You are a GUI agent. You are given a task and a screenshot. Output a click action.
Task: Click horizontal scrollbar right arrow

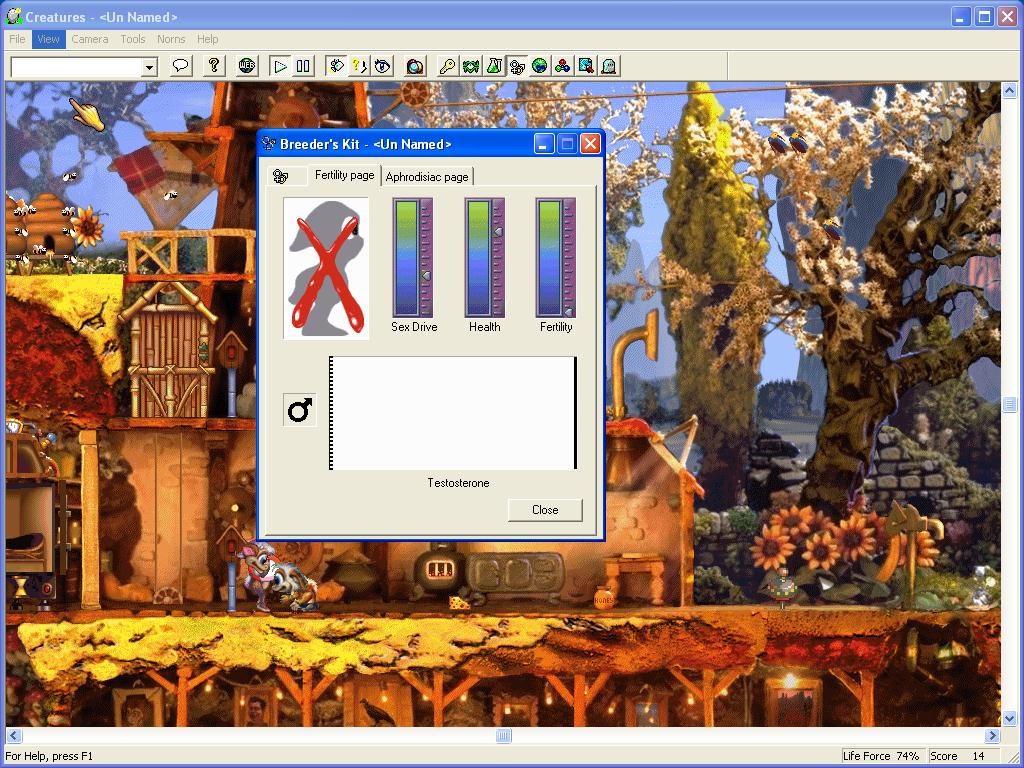point(993,736)
